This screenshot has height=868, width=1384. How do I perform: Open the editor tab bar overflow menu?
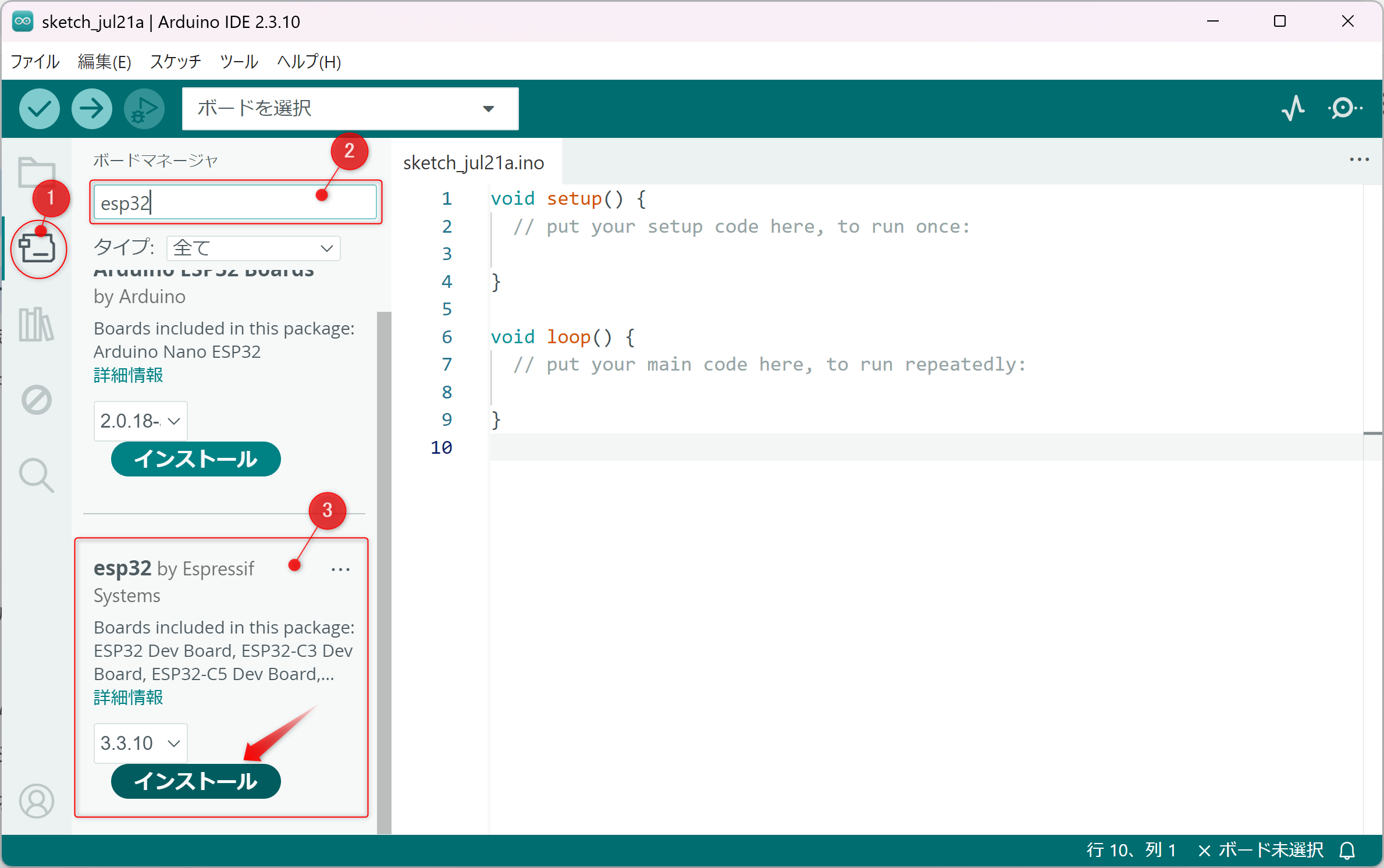[x=1360, y=159]
